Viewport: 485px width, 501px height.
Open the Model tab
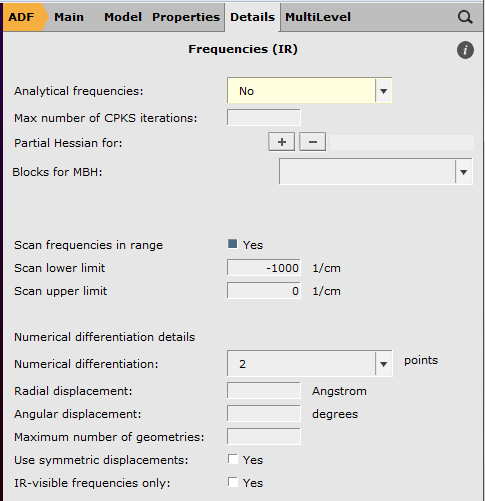[123, 17]
